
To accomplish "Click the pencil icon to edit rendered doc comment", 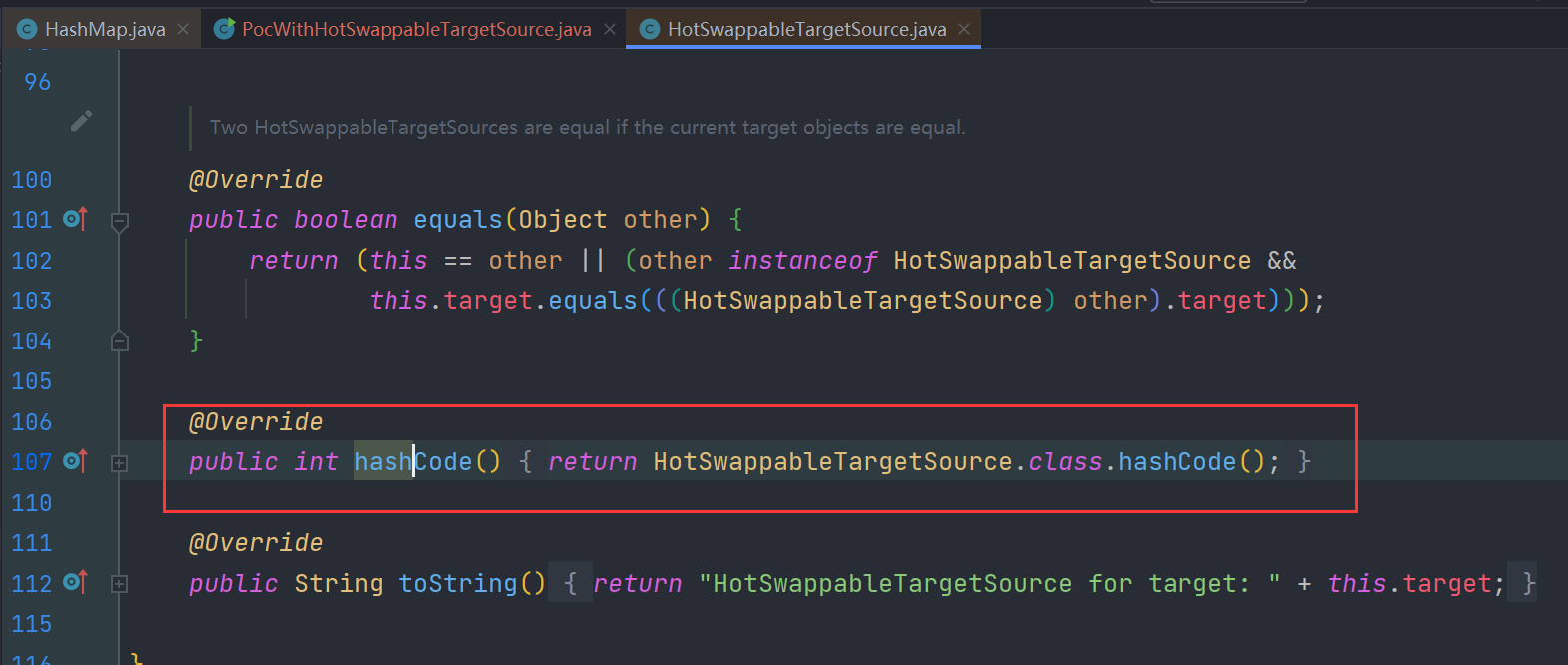I will [x=82, y=121].
